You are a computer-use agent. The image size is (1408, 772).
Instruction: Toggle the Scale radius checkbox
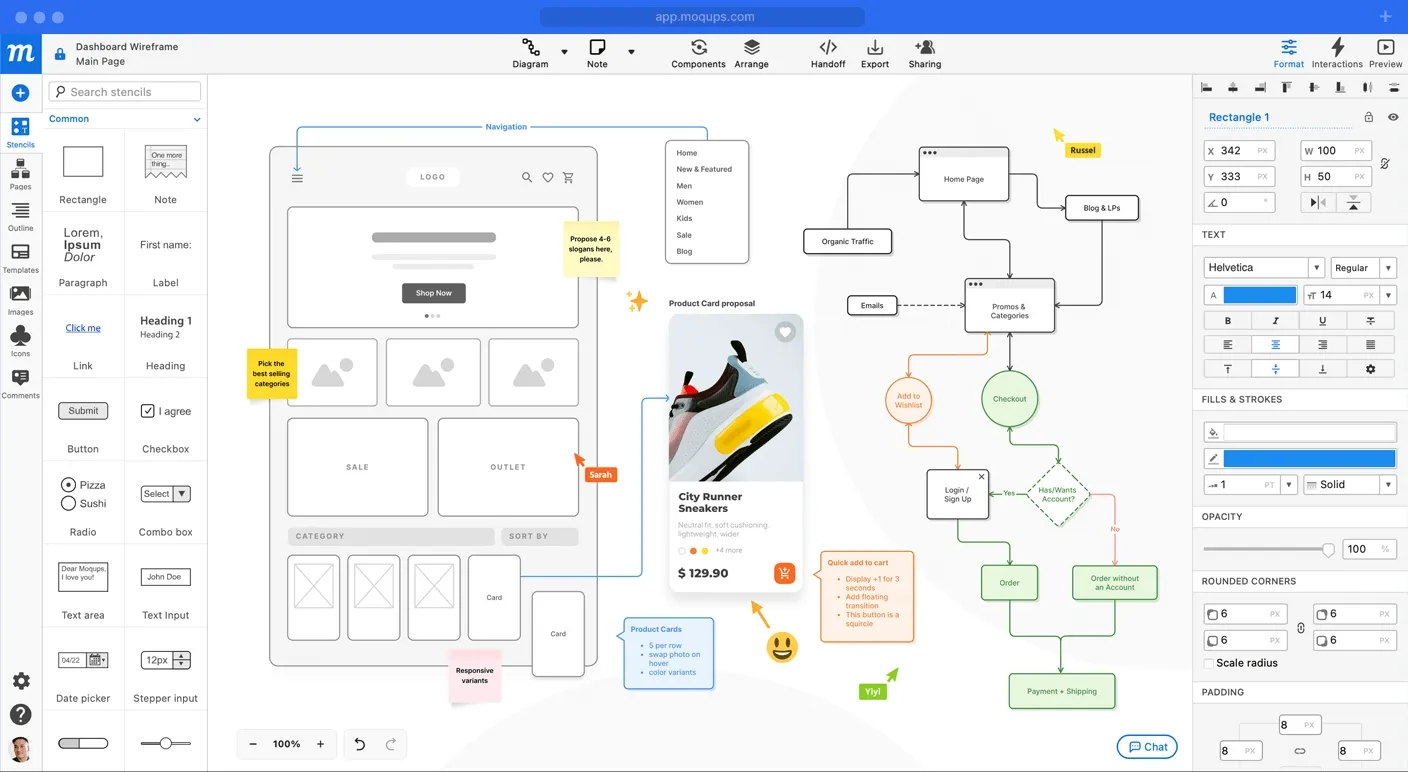[x=1209, y=663]
